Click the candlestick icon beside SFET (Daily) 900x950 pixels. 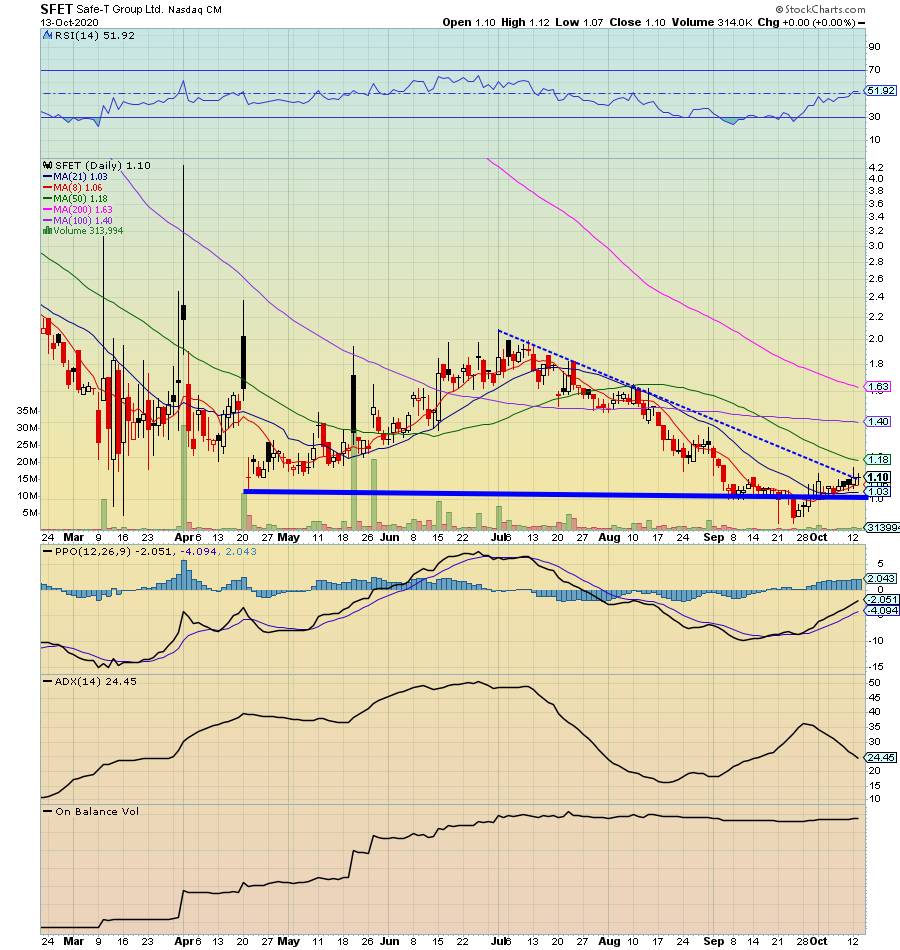pyautogui.click(x=47, y=165)
